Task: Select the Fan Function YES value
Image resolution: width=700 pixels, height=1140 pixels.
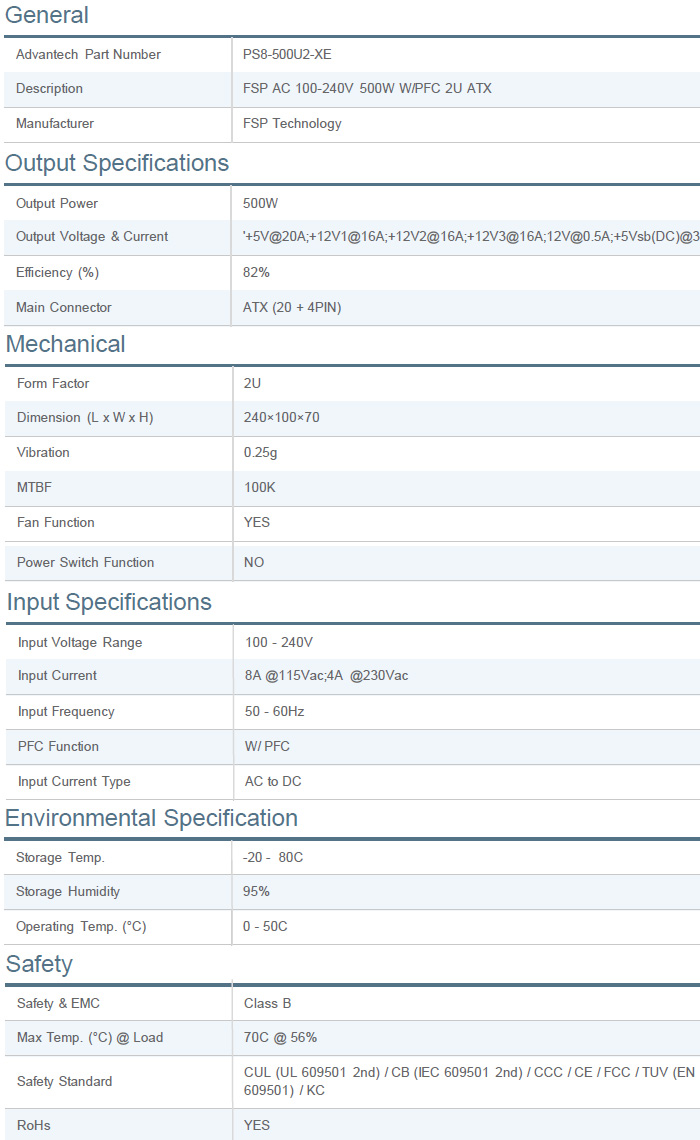Action: point(257,522)
